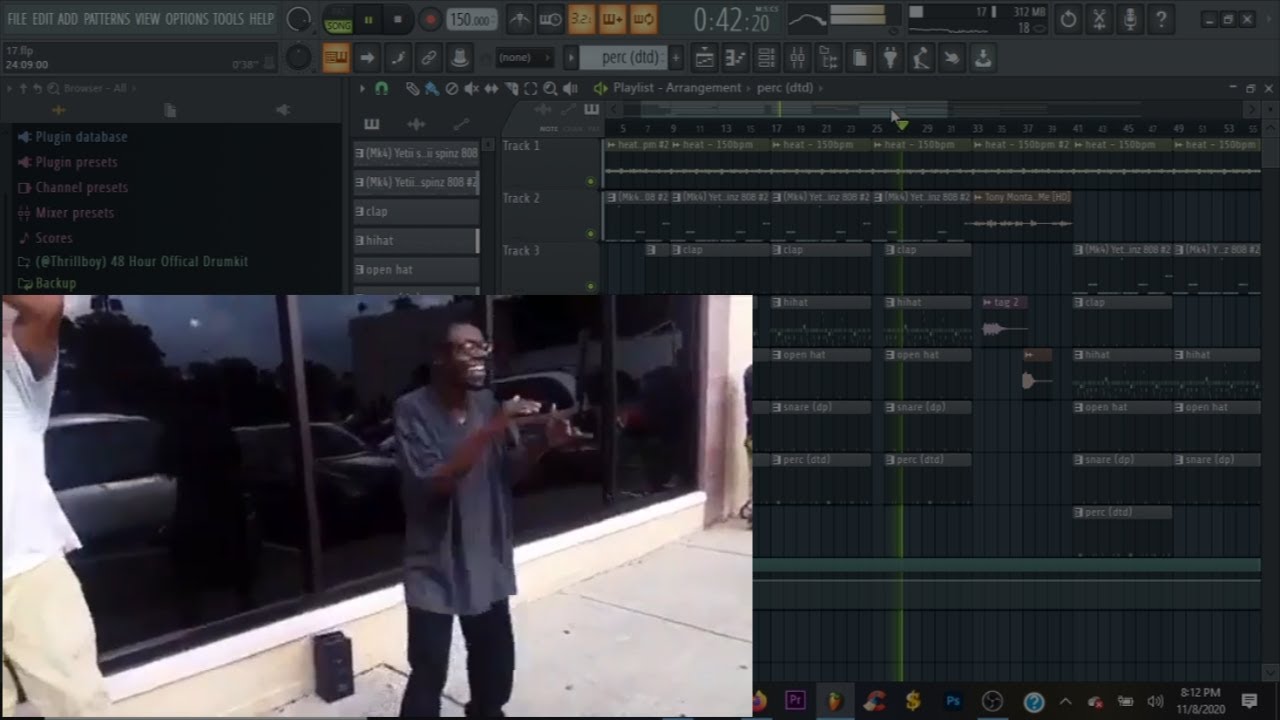1280x720 pixels.
Task: Select the clap pattern in picker
Action: pos(416,211)
